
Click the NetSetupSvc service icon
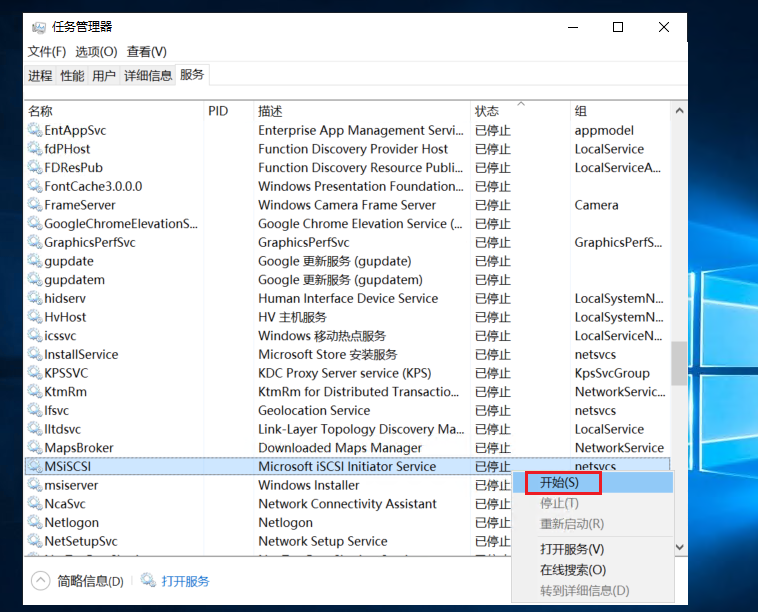(35, 541)
